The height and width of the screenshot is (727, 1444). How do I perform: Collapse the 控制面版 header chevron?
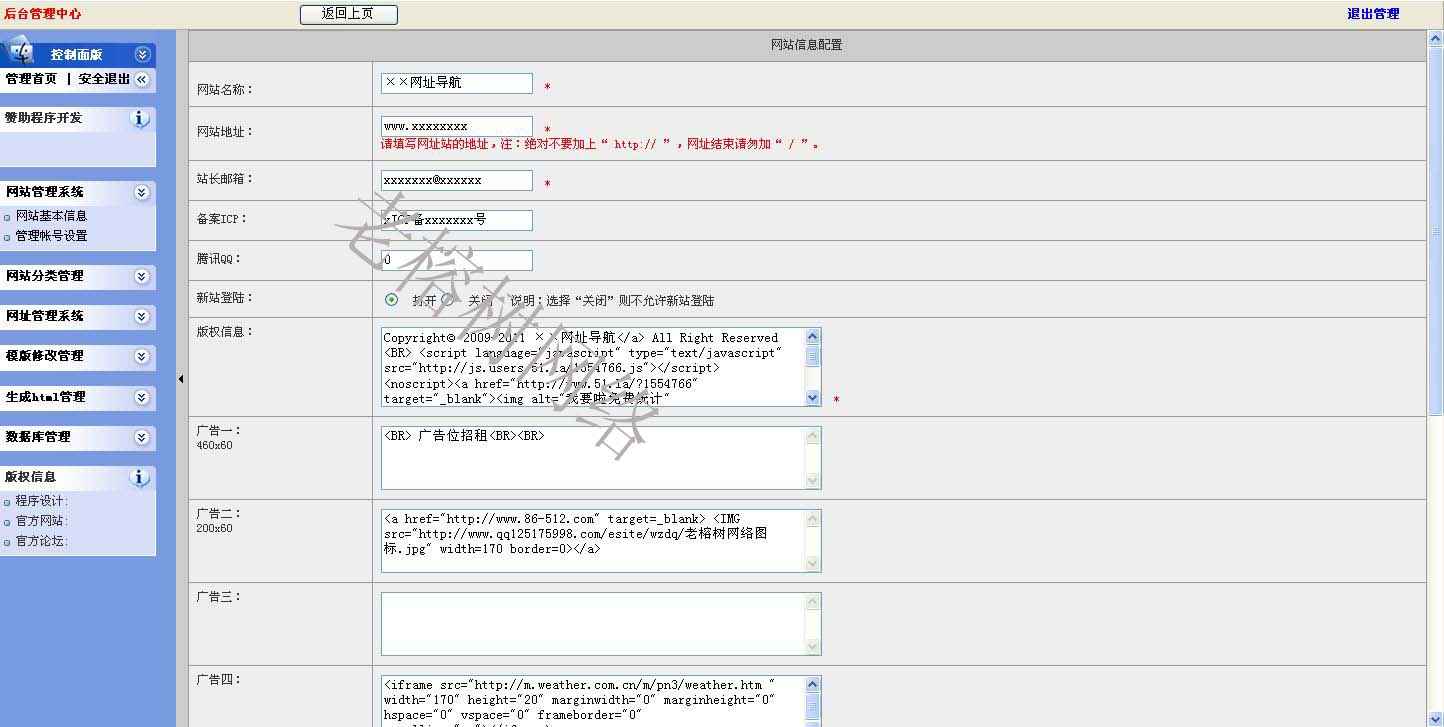[142, 55]
